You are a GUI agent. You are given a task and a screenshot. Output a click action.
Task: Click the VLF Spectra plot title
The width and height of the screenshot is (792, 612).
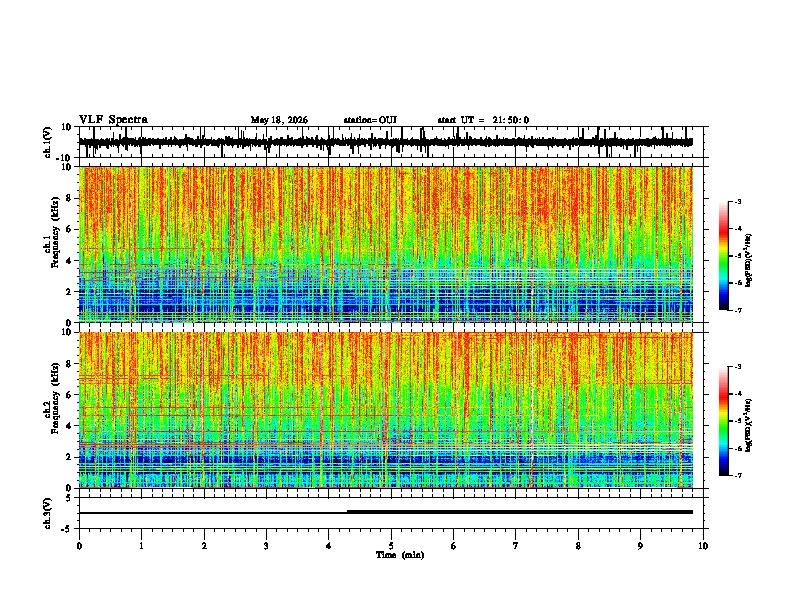[x=113, y=120]
